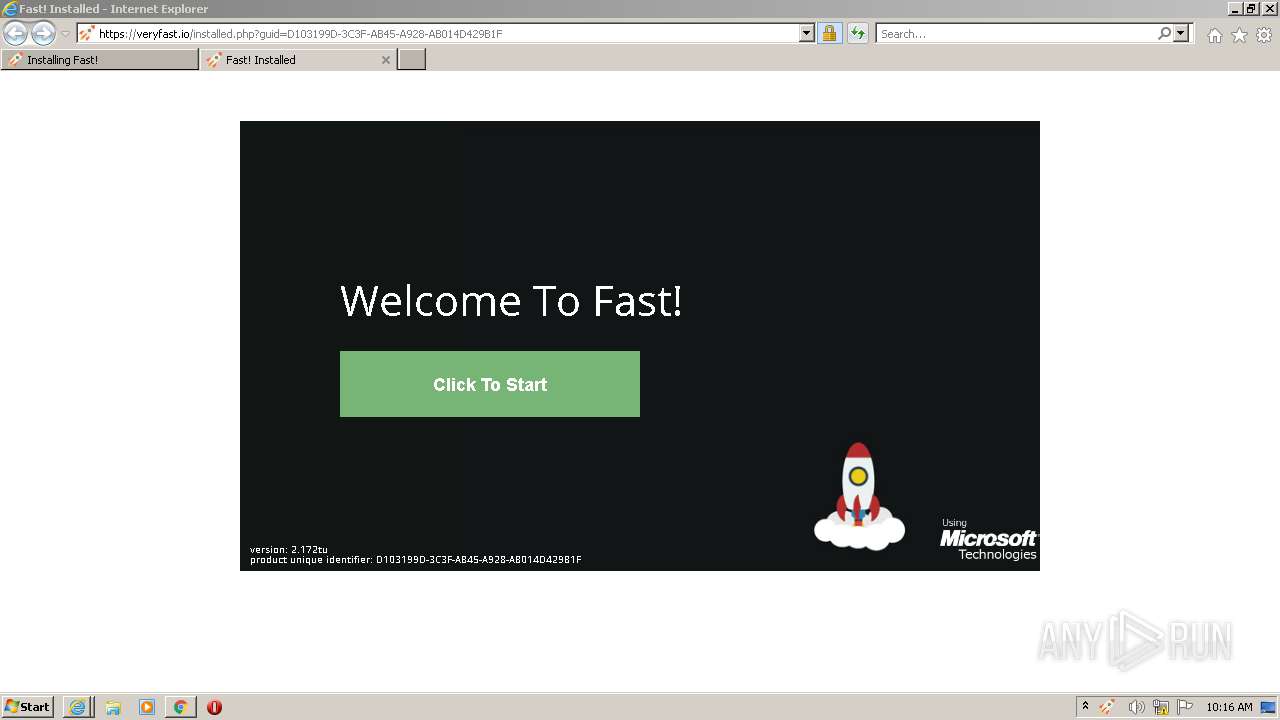Click the Microsoft Technologies logo
The image size is (1280, 720).
(x=988, y=540)
